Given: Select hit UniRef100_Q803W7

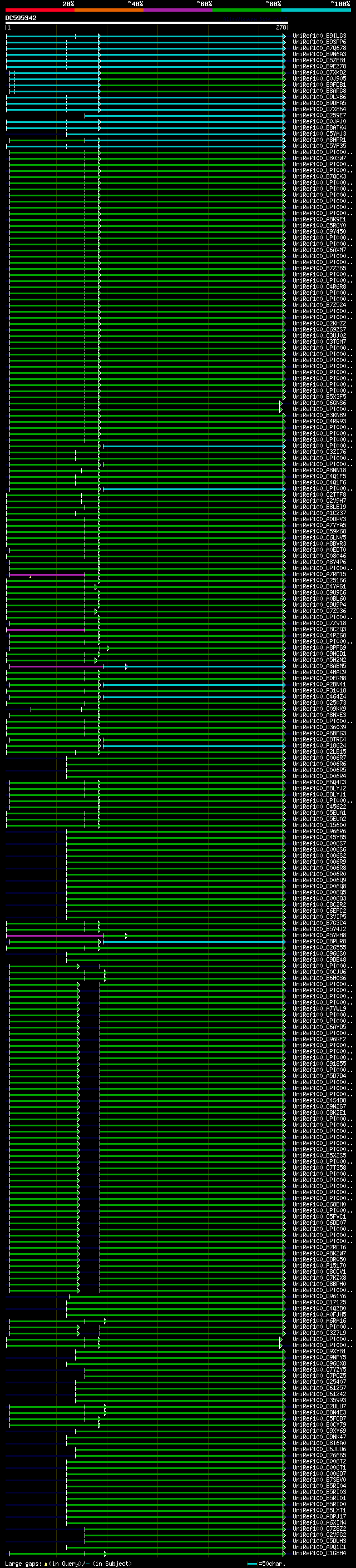Looking at the screenshot, I should 319,159.
